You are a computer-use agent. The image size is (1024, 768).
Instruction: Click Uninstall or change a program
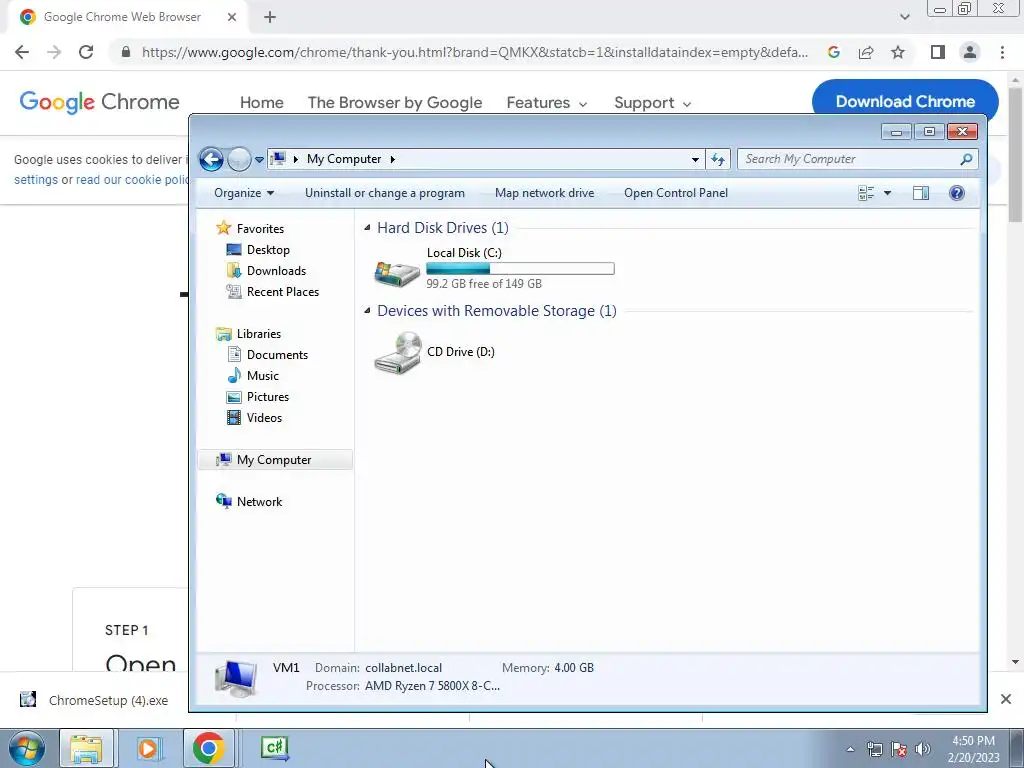385,193
